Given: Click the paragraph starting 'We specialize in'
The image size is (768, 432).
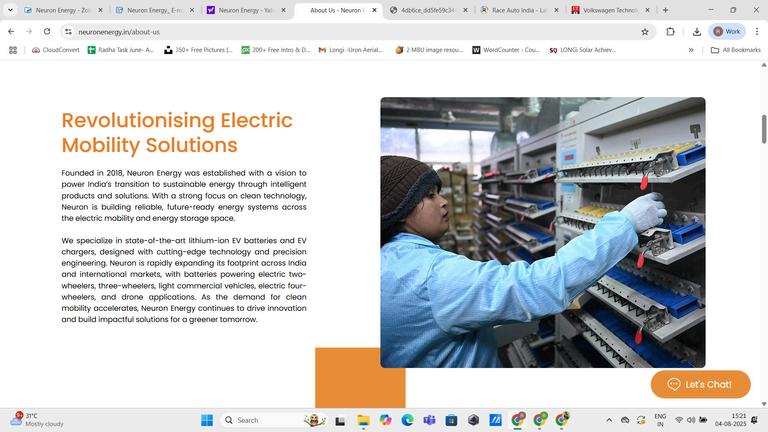Looking at the screenshot, I should pyautogui.click(x=184, y=280).
